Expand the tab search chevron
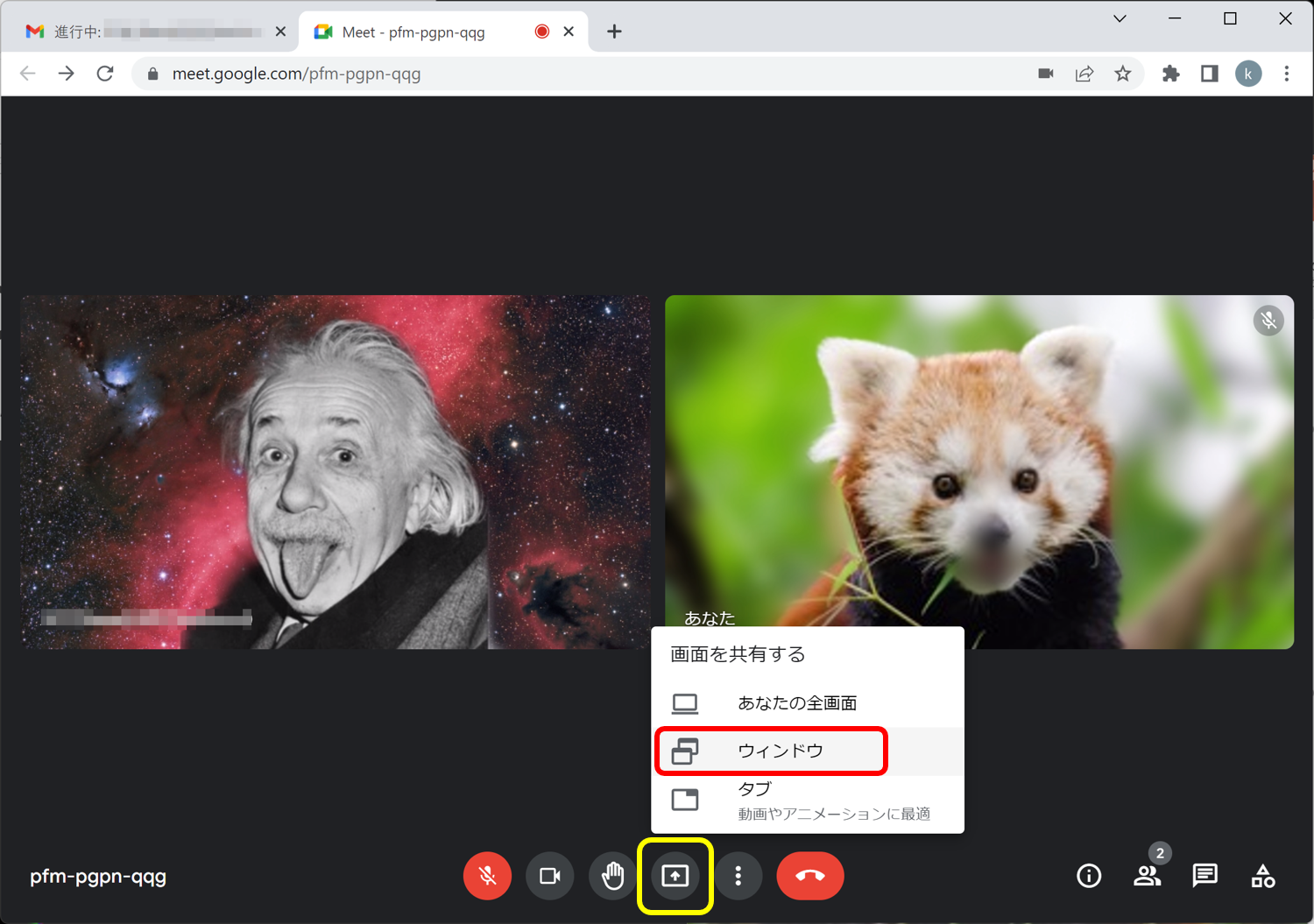The height and width of the screenshot is (924, 1314). (x=1120, y=18)
